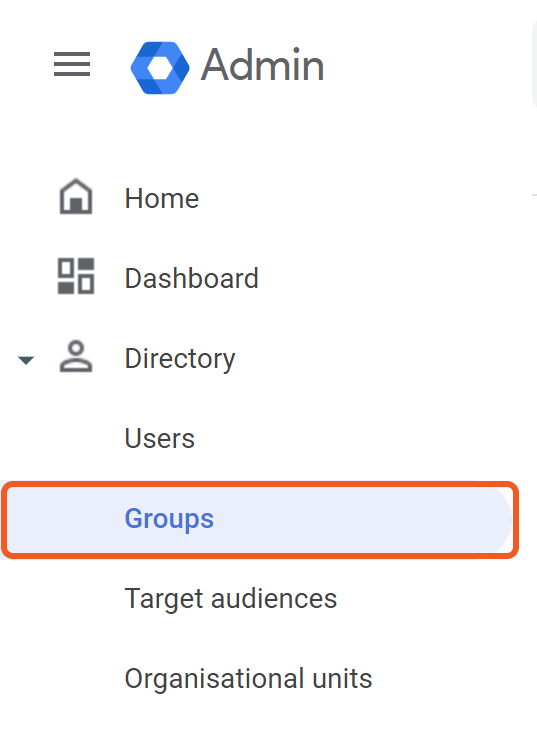Click the Dashboard tiles icon

(x=76, y=276)
